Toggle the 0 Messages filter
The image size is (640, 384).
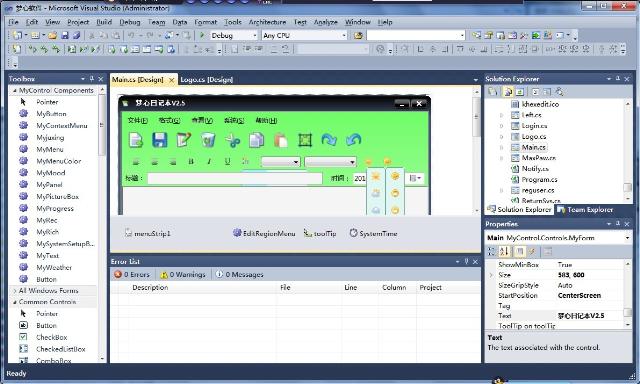(240, 275)
